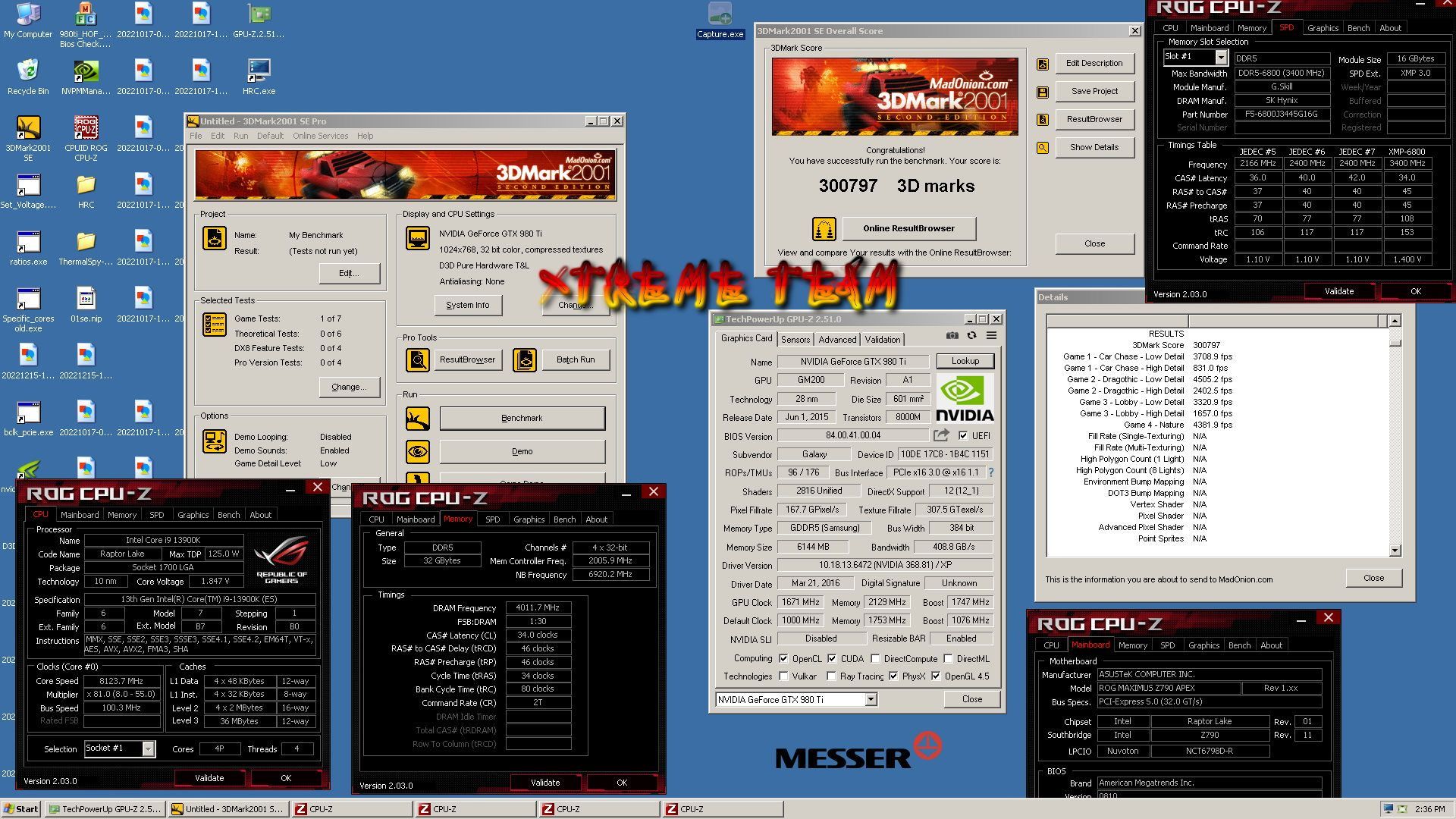This screenshot has width=1456, height=819.
Task: Click the Edit button in the Project section
Action: pyautogui.click(x=349, y=273)
